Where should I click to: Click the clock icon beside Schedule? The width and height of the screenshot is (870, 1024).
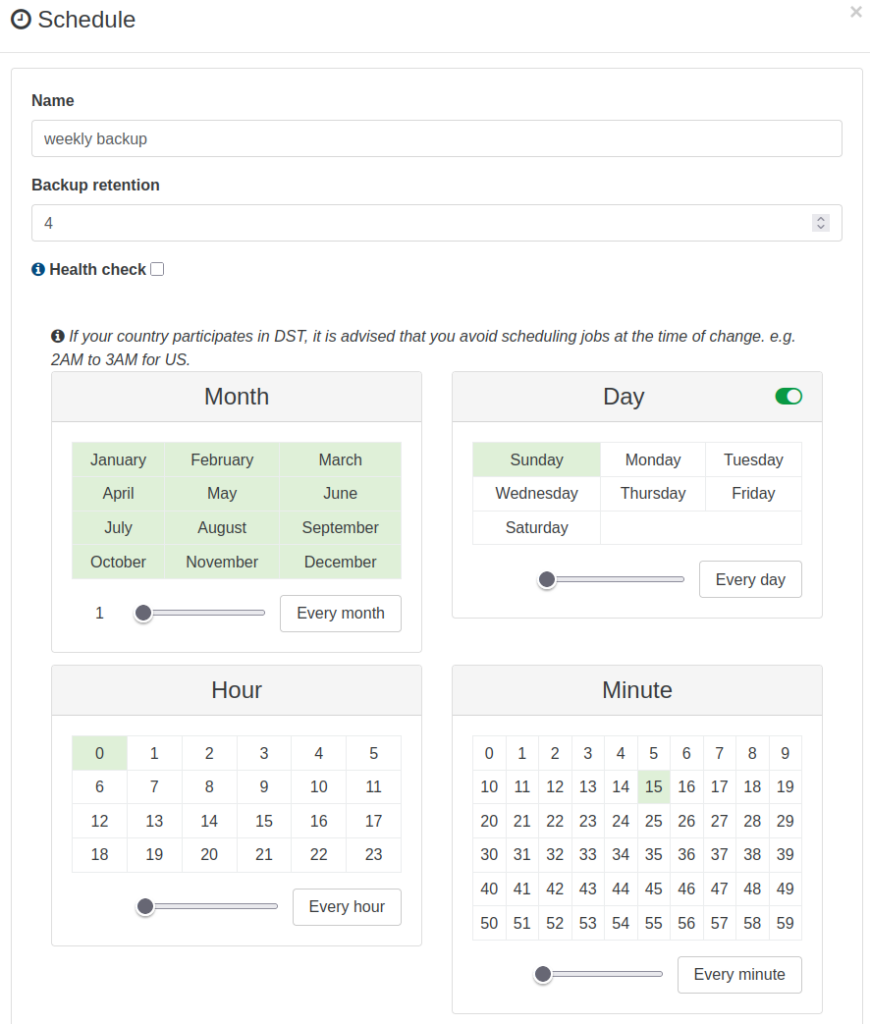click(20, 19)
